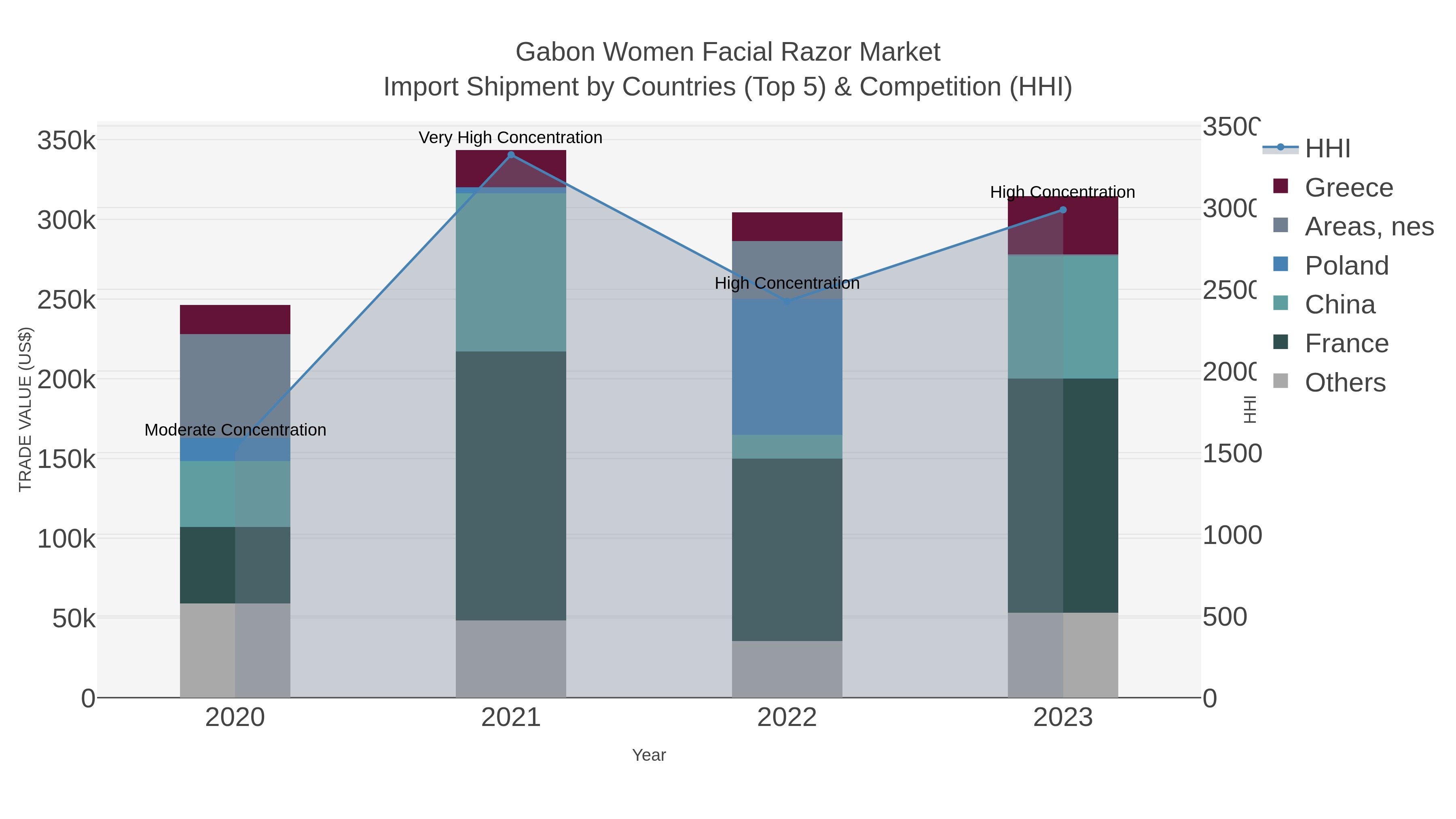Screen dimensions: 1456x819
Task: Click the Greece segment of 2022 bar
Action: tap(787, 226)
